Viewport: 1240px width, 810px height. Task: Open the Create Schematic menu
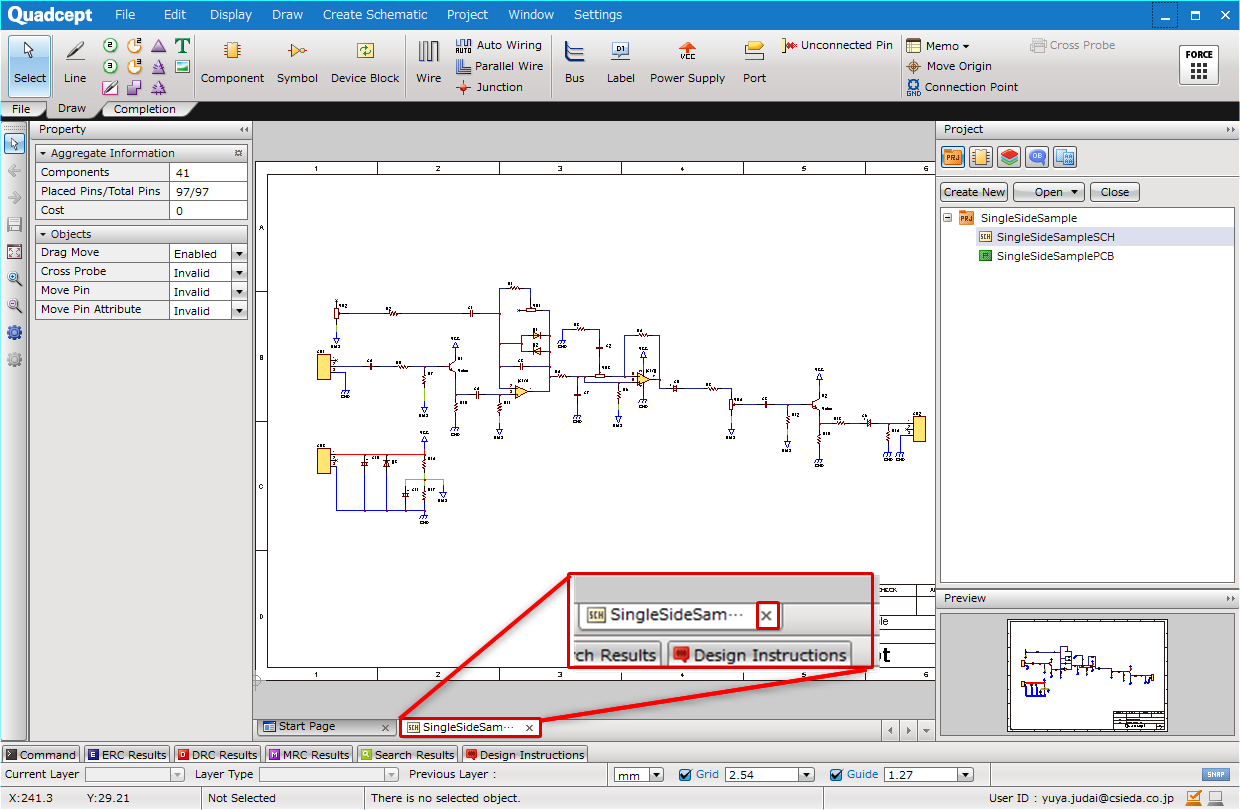pos(375,14)
